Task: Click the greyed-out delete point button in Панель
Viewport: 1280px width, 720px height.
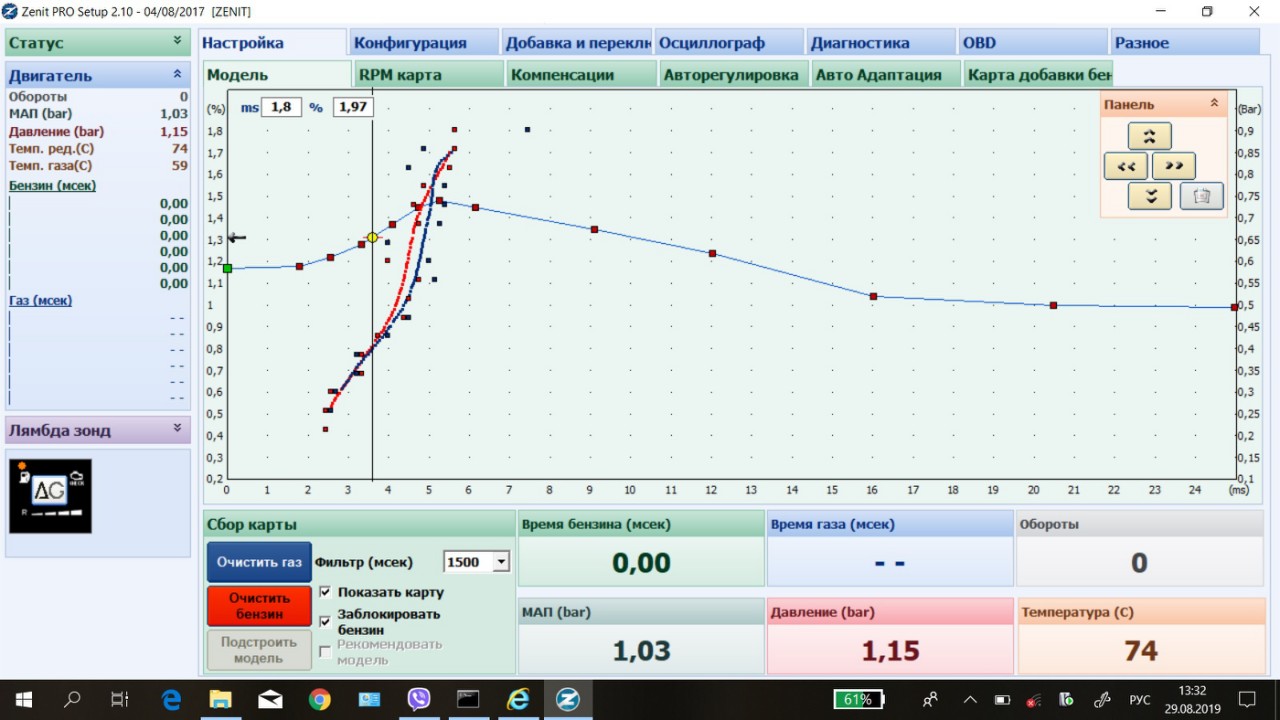Action: coord(1201,196)
